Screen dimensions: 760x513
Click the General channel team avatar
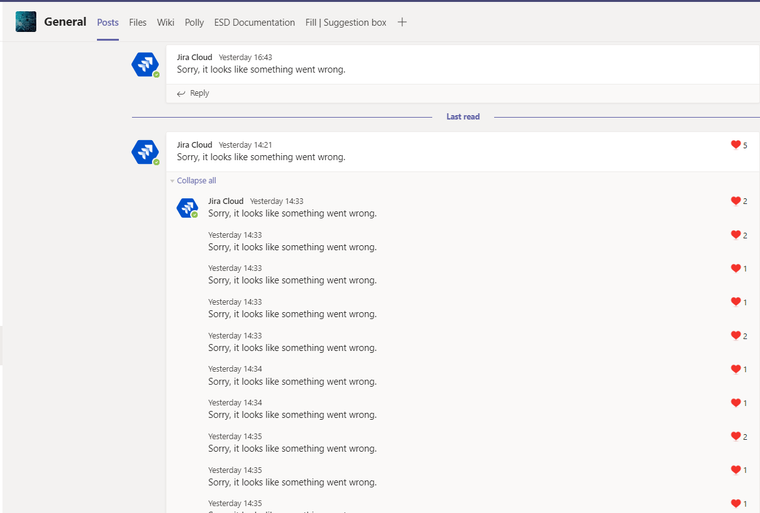26,22
